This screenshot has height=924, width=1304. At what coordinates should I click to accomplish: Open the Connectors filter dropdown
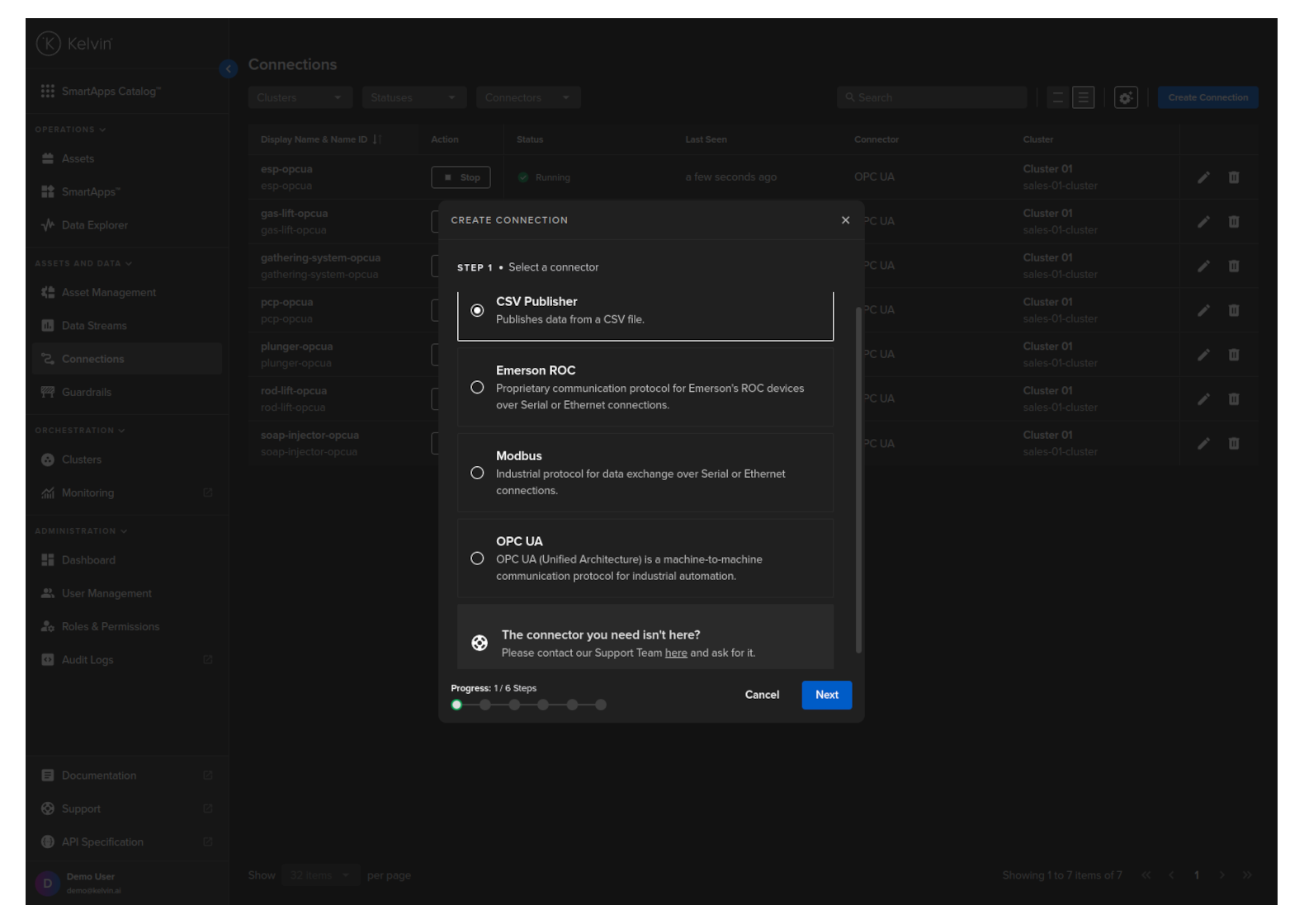pos(527,98)
